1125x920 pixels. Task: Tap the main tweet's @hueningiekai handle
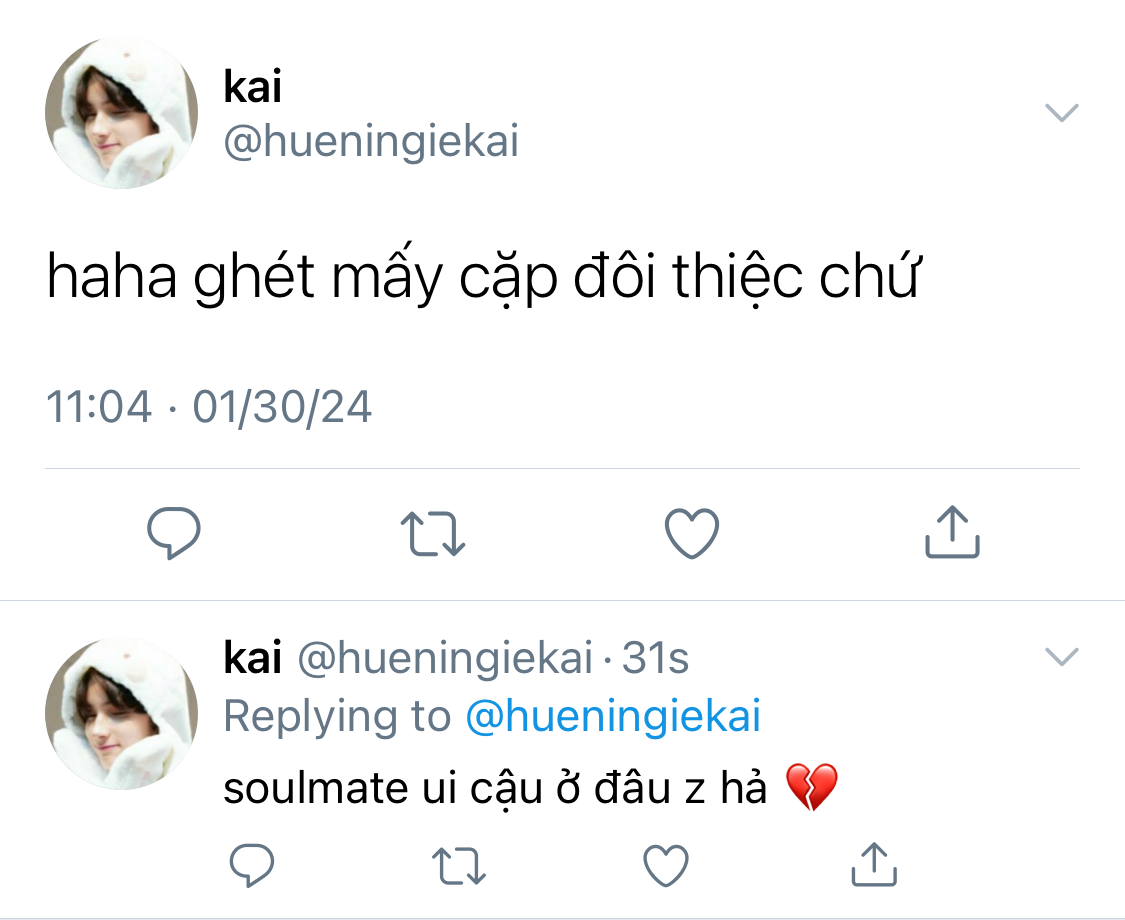click(372, 143)
